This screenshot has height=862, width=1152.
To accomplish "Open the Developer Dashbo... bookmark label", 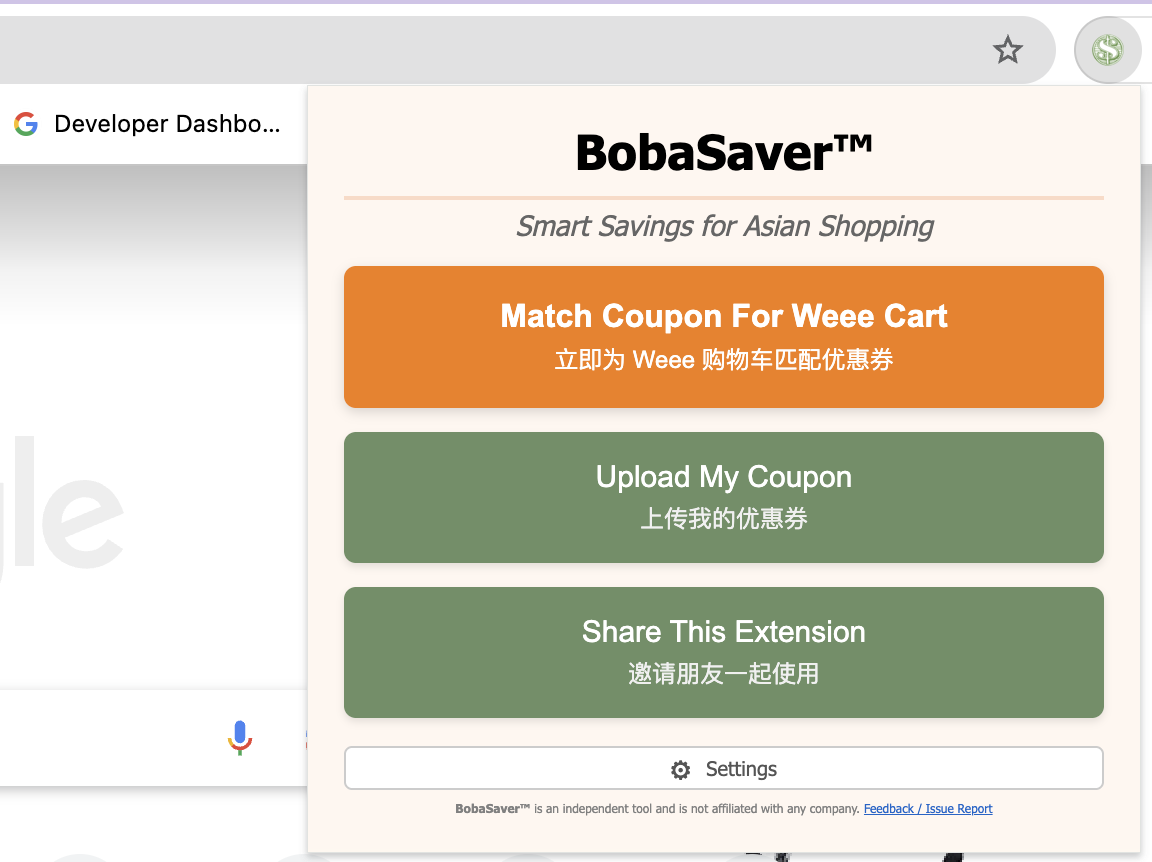I will [168, 123].
